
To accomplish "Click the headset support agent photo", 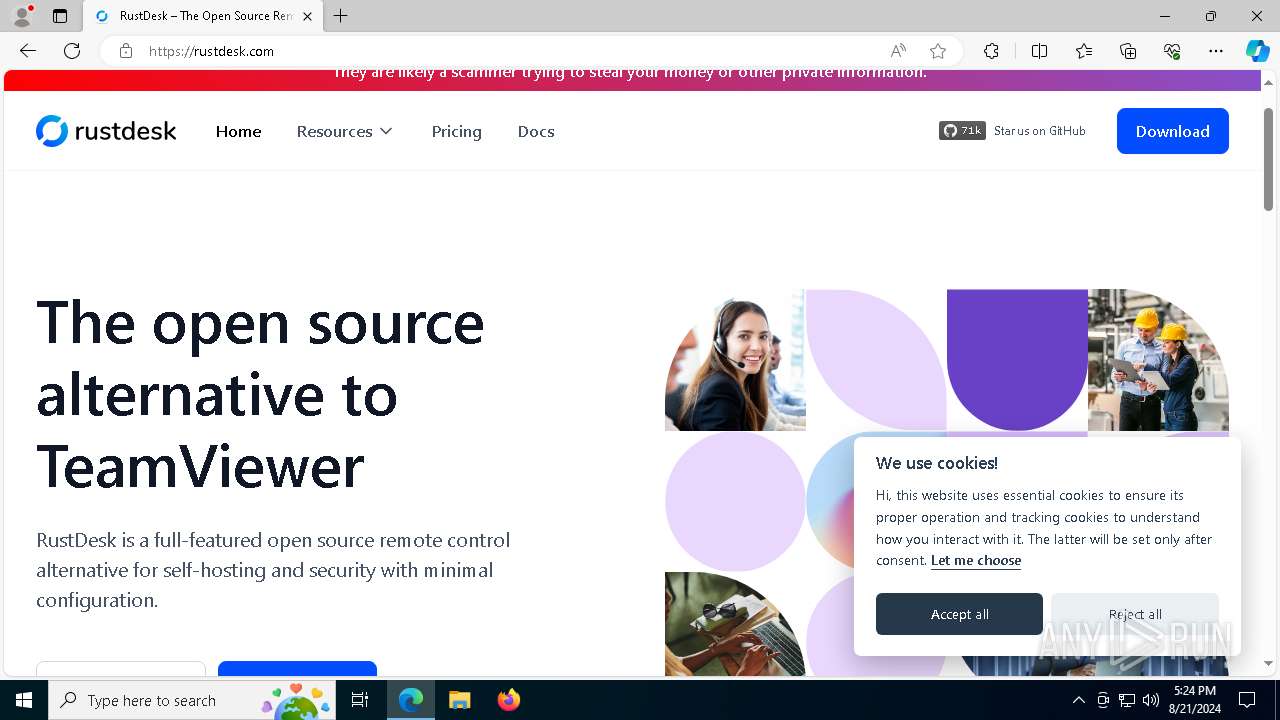I will point(735,360).
